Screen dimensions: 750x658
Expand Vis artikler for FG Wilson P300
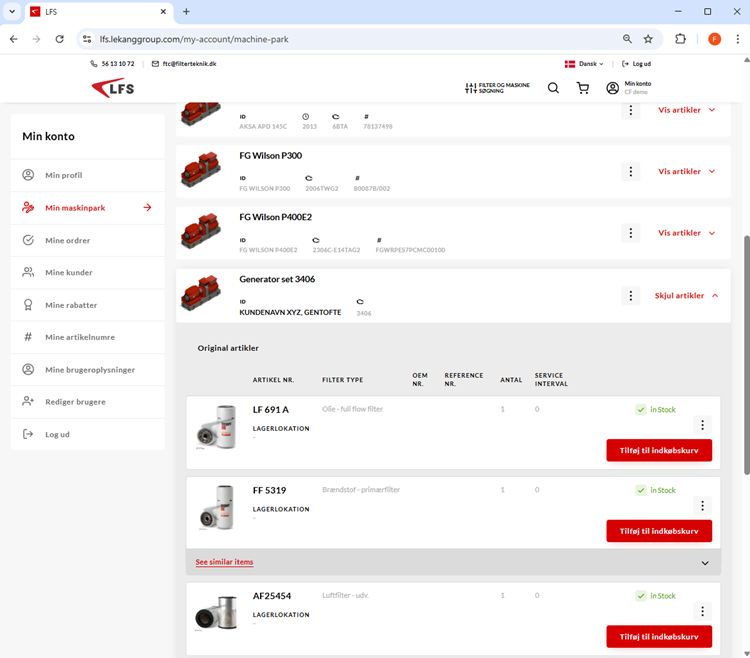click(686, 171)
